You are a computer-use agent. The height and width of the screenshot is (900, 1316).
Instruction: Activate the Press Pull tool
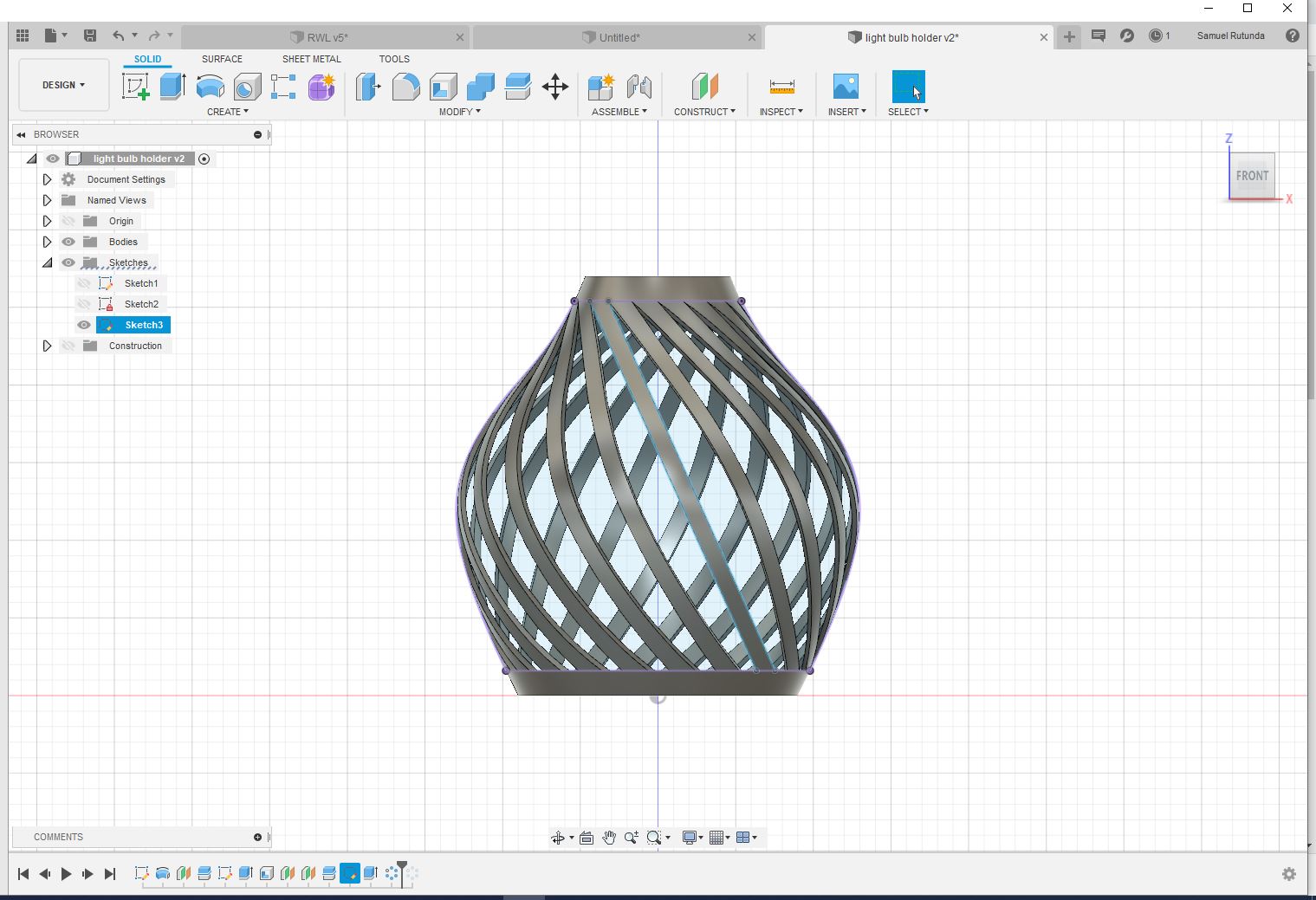click(368, 87)
